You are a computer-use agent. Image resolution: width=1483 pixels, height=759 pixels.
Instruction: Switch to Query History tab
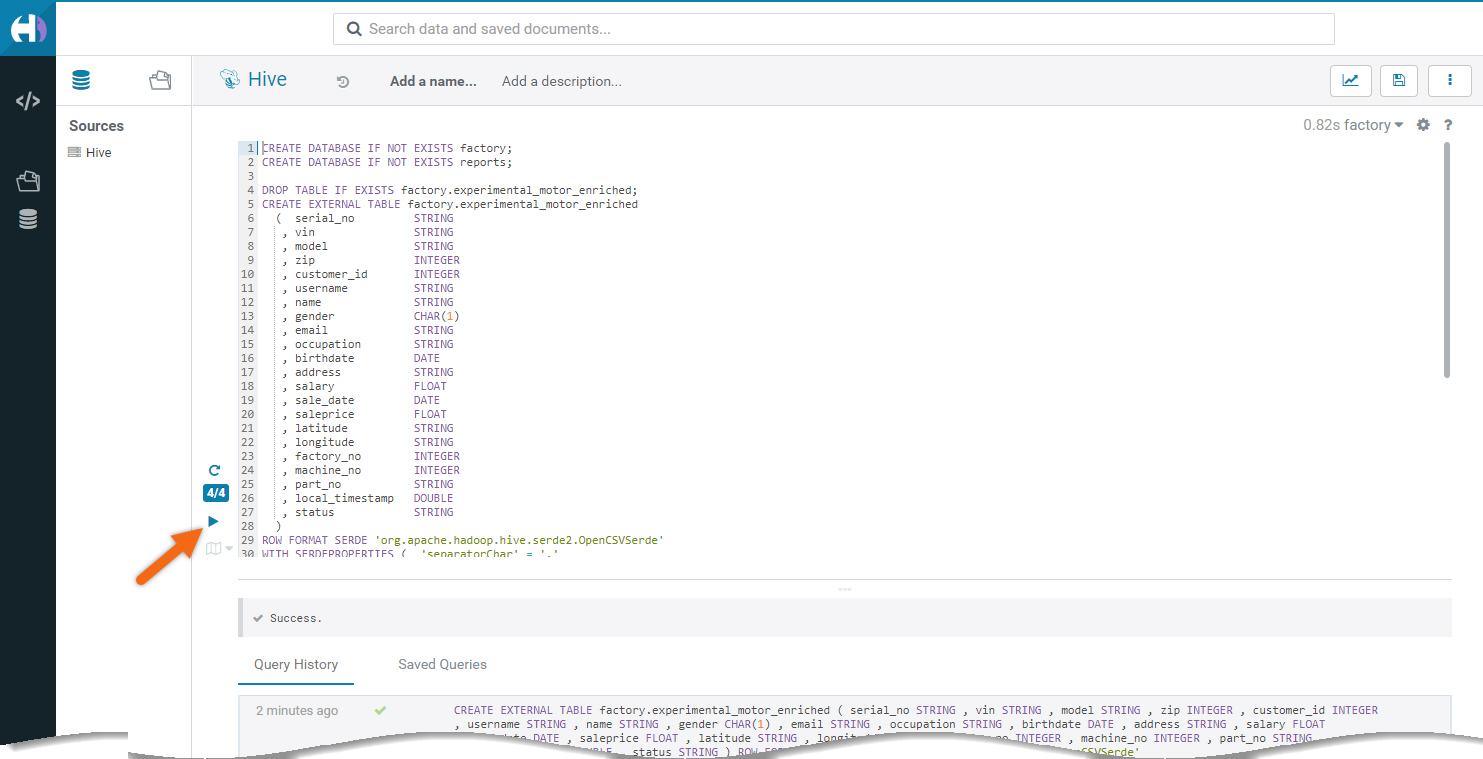tap(296, 664)
